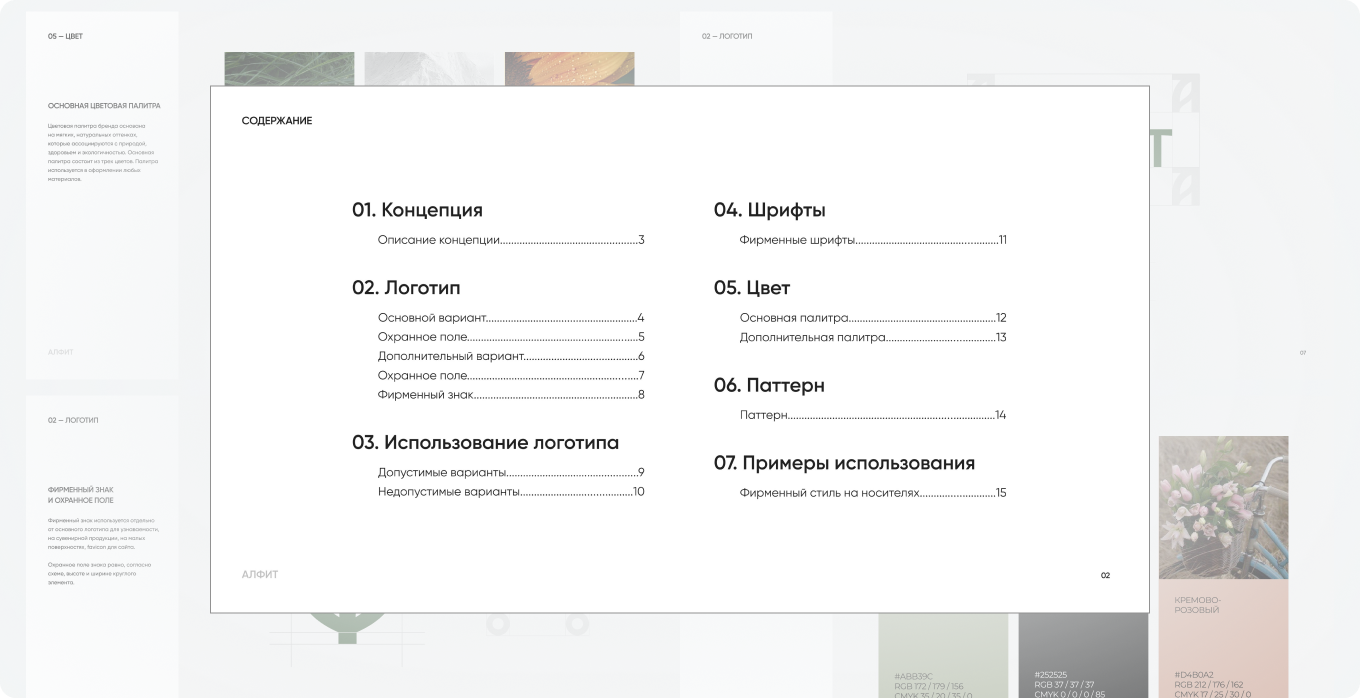The width and height of the screenshot is (1360, 698).
Task: Click the tulips and bicycle photo
Action: (1223, 507)
